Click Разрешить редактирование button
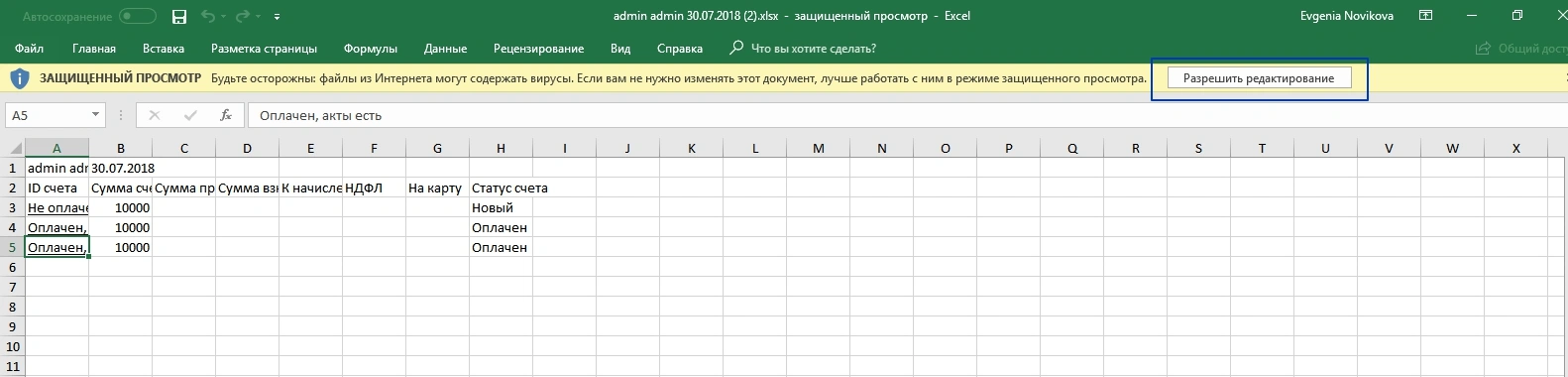Screen dimensions: 1568x377 [x=1259, y=78]
